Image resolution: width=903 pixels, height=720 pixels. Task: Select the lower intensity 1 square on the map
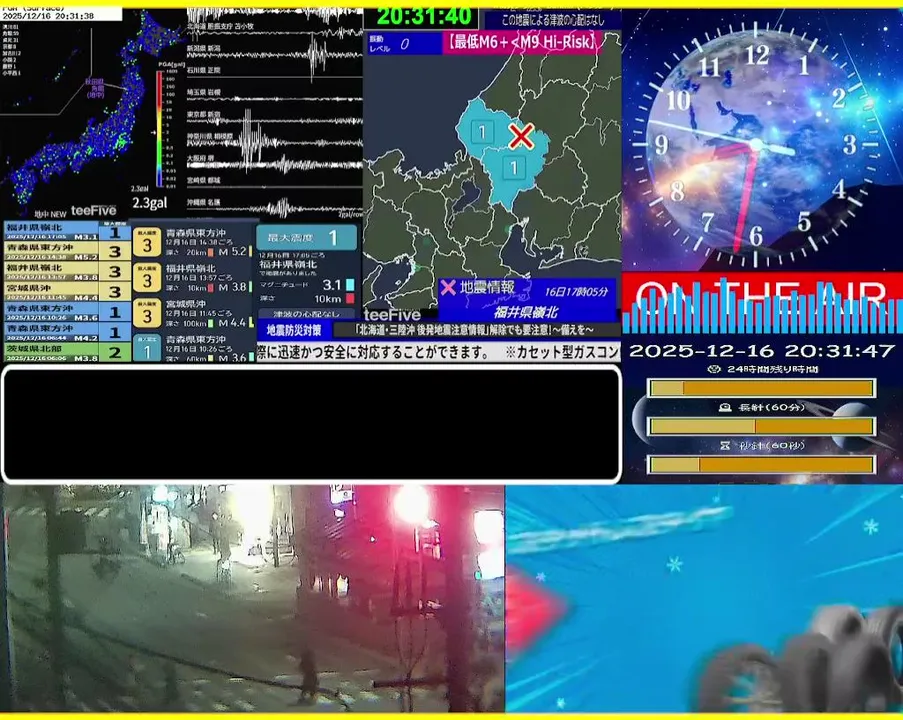click(513, 168)
